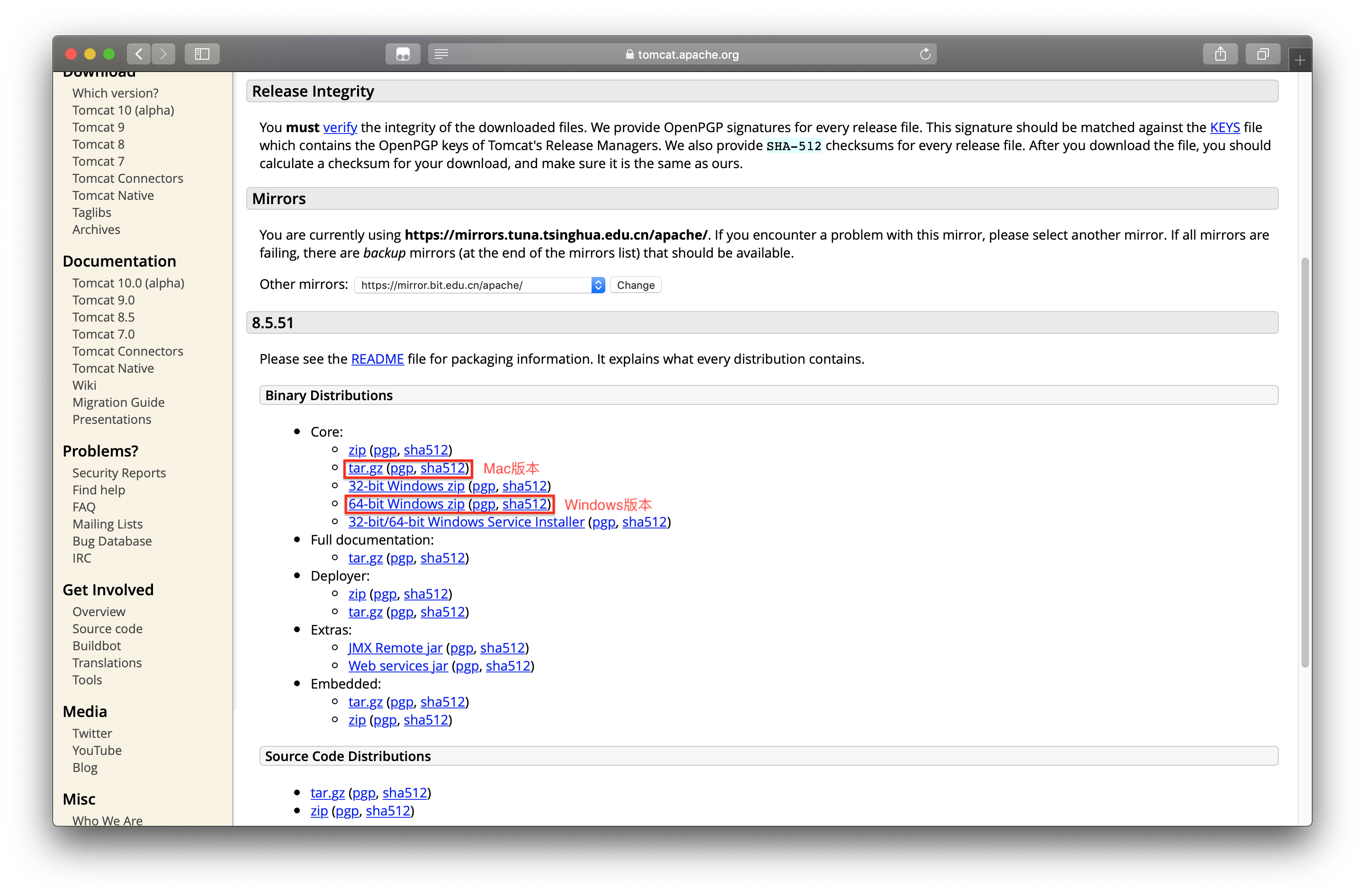Open a new tab with plus button

click(1300, 60)
